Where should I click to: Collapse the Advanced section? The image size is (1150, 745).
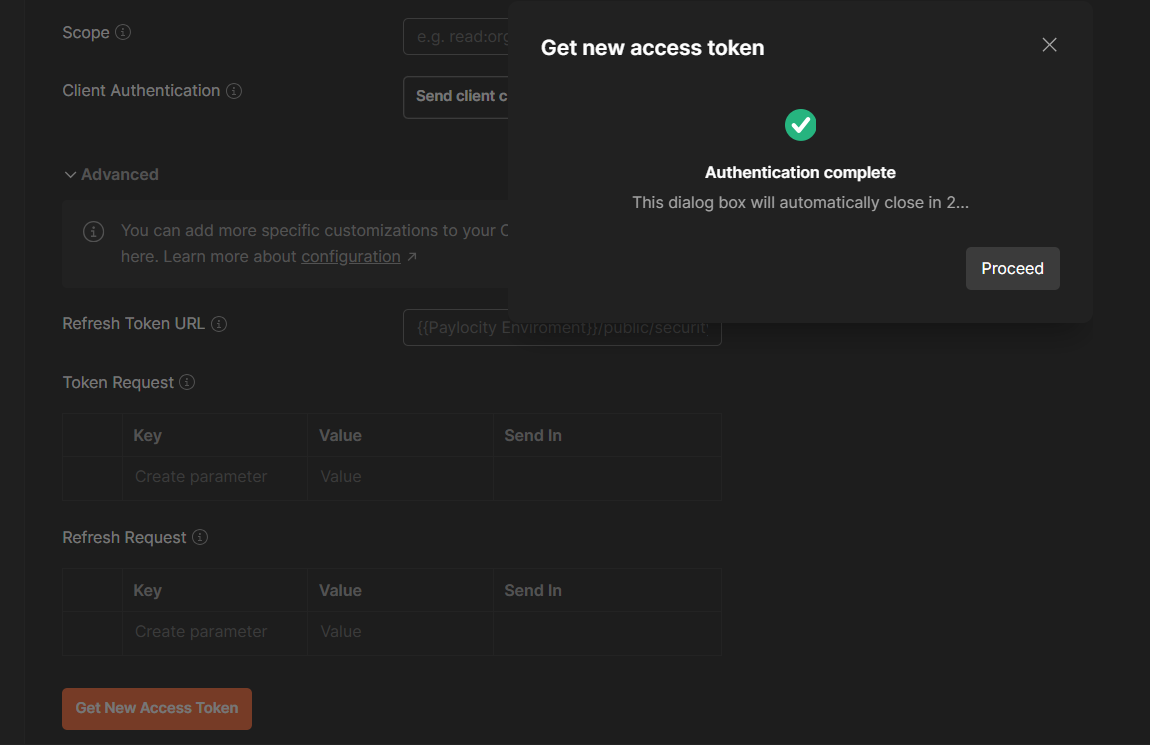[111, 175]
